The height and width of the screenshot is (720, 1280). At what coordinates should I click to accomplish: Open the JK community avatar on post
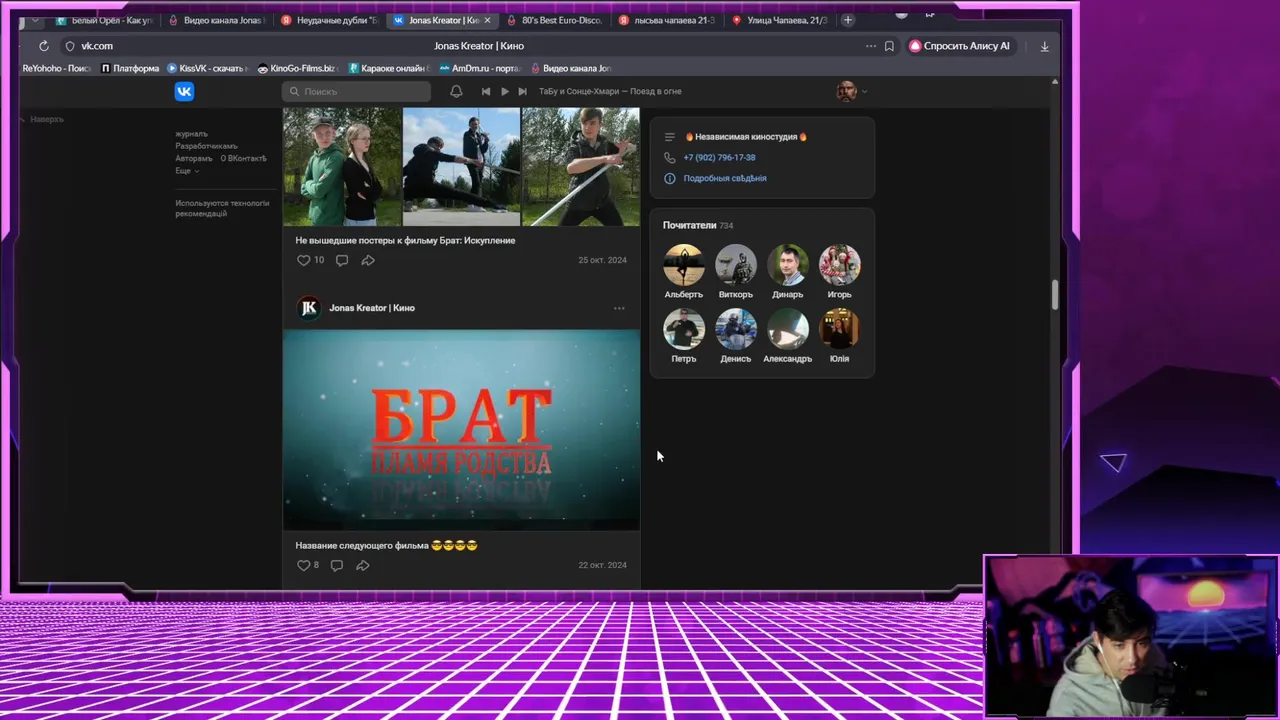pyautogui.click(x=309, y=308)
